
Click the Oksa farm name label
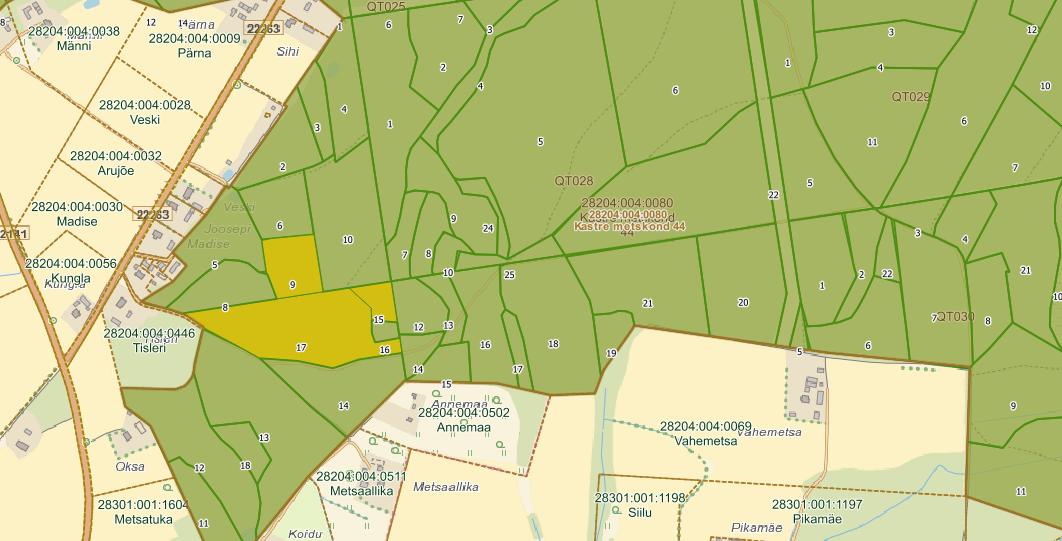[130, 466]
